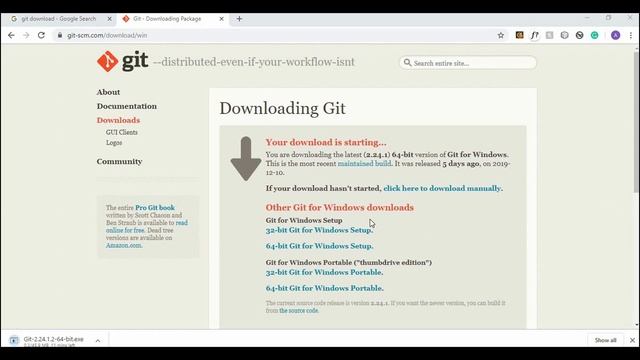Click the green Grammarly extension icon
This screenshot has height=360, width=640.
point(595,36)
